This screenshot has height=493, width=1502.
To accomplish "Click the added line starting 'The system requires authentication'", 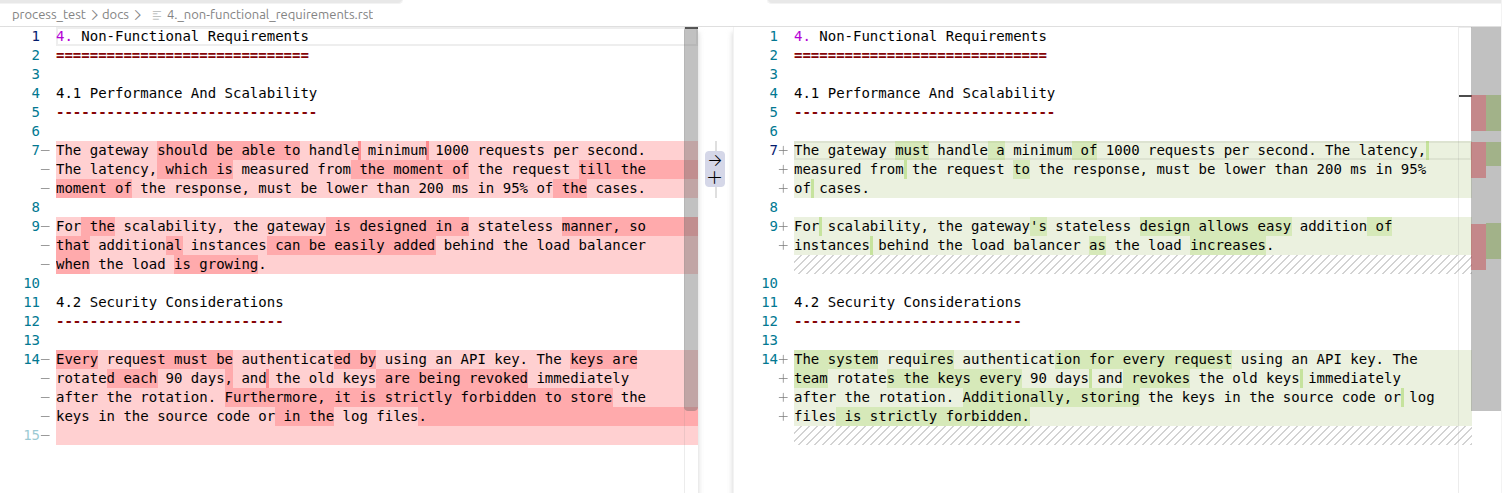I will coord(1105,359).
